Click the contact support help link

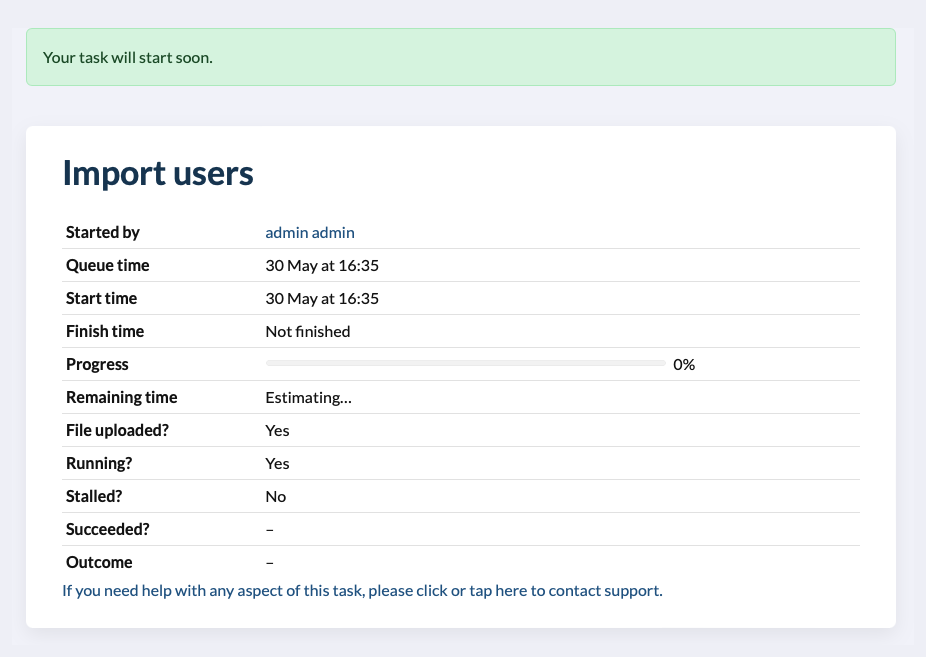[x=362, y=591]
